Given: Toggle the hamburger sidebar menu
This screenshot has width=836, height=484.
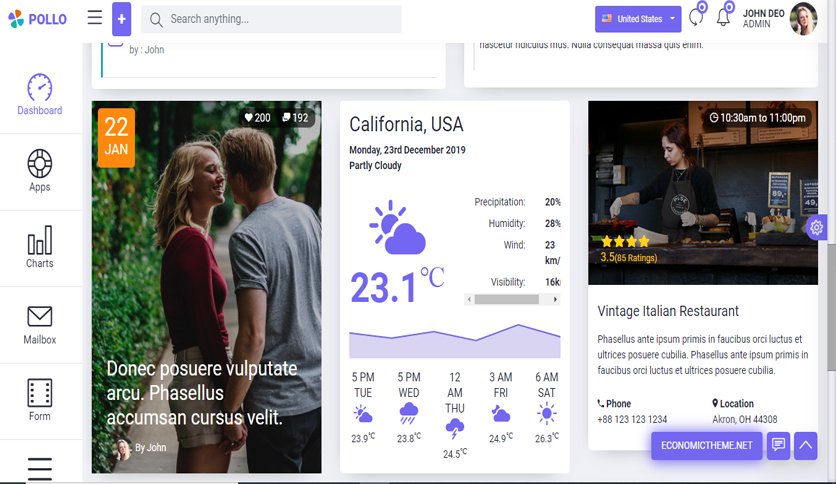Looking at the screenshot, I should point(95,18).
